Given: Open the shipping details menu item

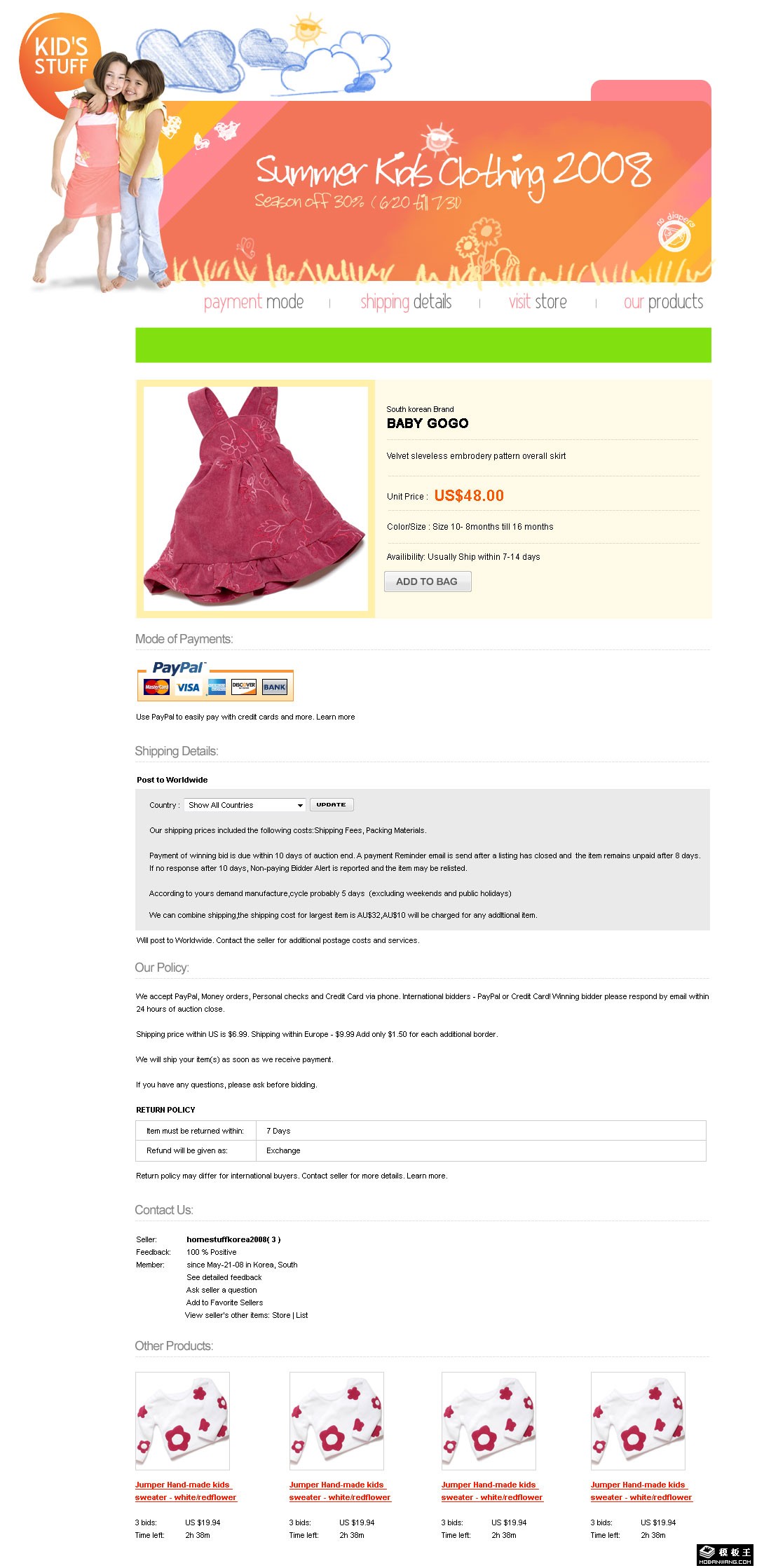Looking at the screenshot, I should (406, 302).
